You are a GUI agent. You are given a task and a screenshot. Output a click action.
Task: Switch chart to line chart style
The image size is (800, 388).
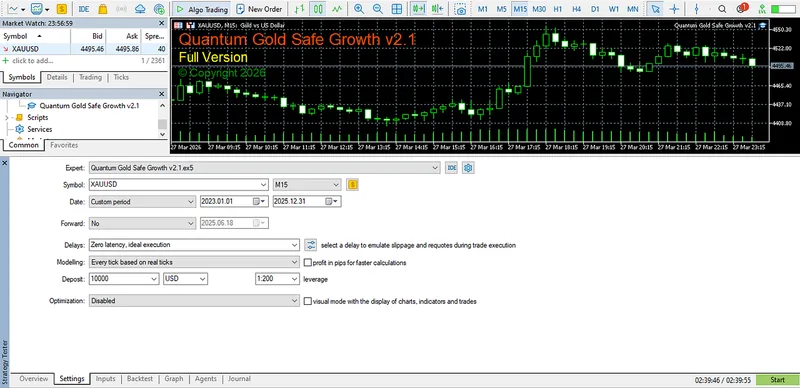click(337, 9)
